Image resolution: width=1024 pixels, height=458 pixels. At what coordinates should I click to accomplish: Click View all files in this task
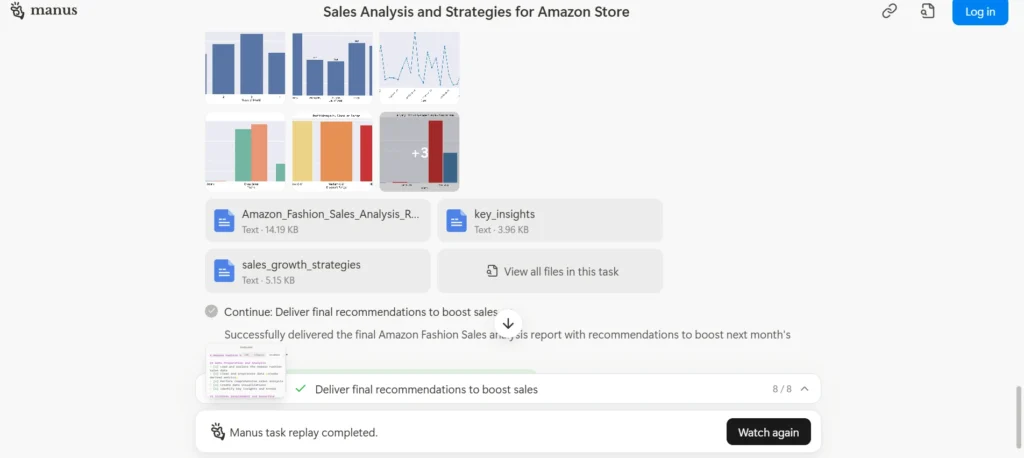coord(550,270)
